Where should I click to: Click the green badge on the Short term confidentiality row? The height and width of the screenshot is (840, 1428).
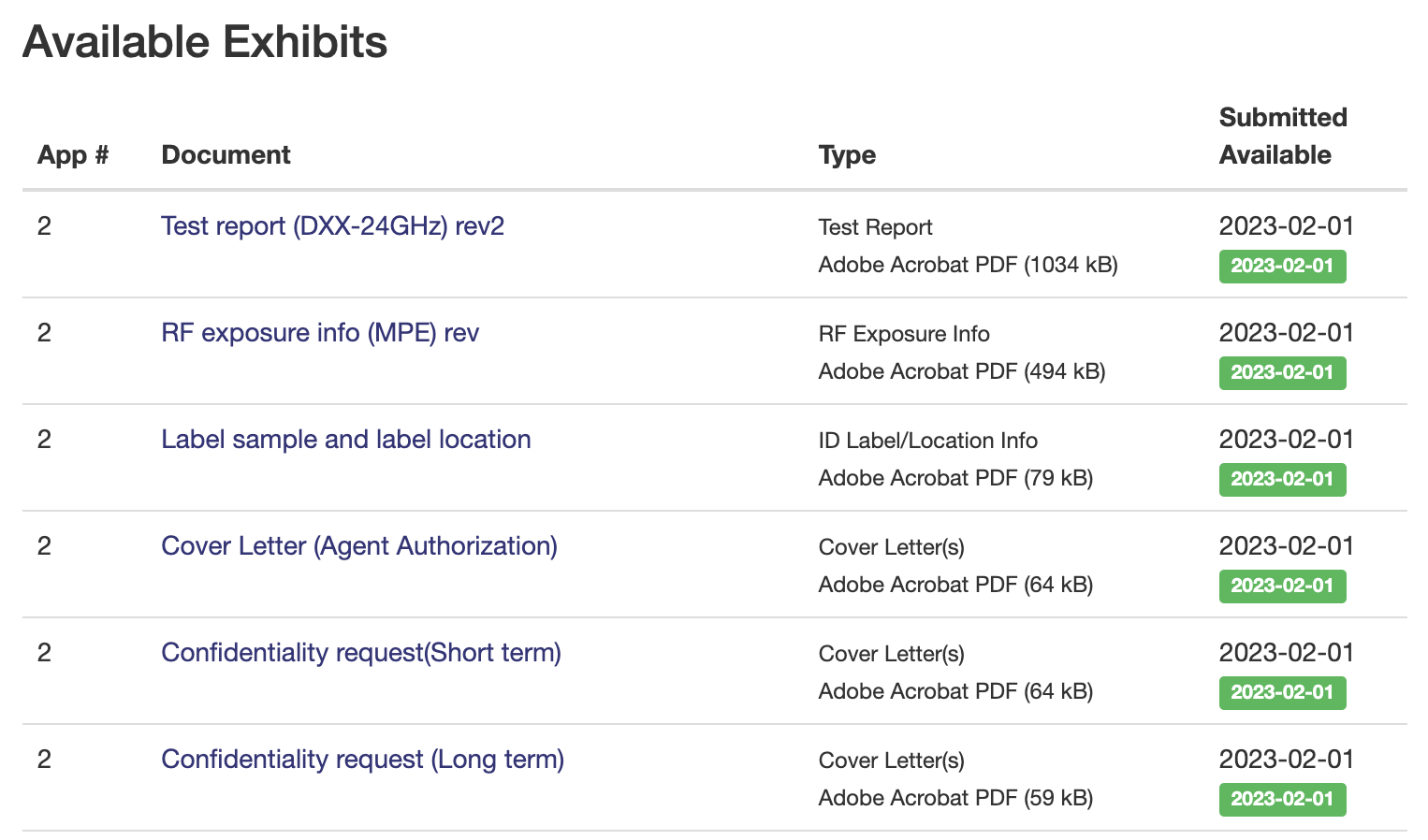click(1282, 692)
